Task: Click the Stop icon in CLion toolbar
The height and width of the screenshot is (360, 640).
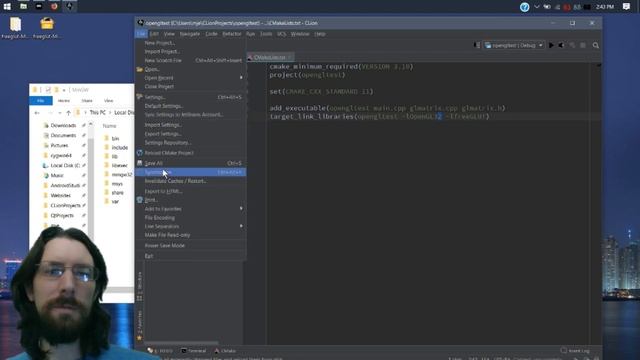Action: pyautogui.click(x=583, y=45)
